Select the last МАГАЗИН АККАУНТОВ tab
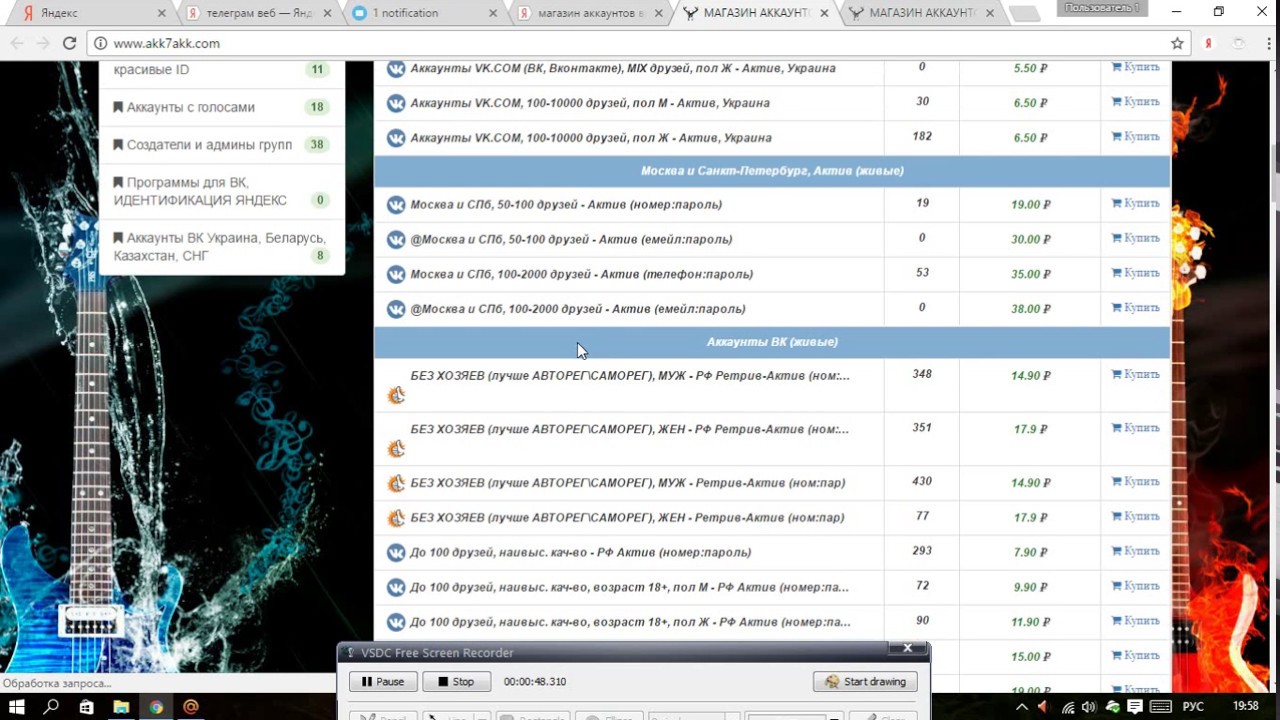Image resolution: width=1280 pixels, height=720 pixels. [920, 13]
